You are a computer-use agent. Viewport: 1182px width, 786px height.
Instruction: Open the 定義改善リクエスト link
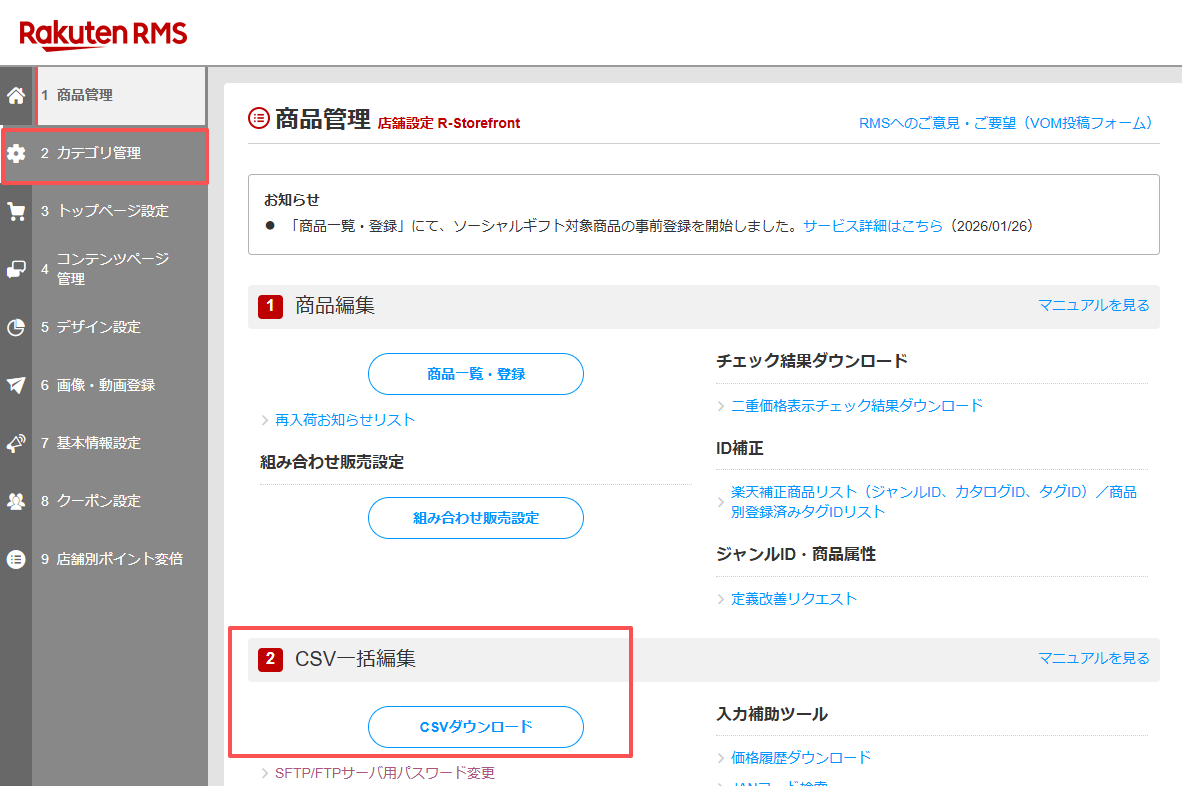click(x=794, y=598)
